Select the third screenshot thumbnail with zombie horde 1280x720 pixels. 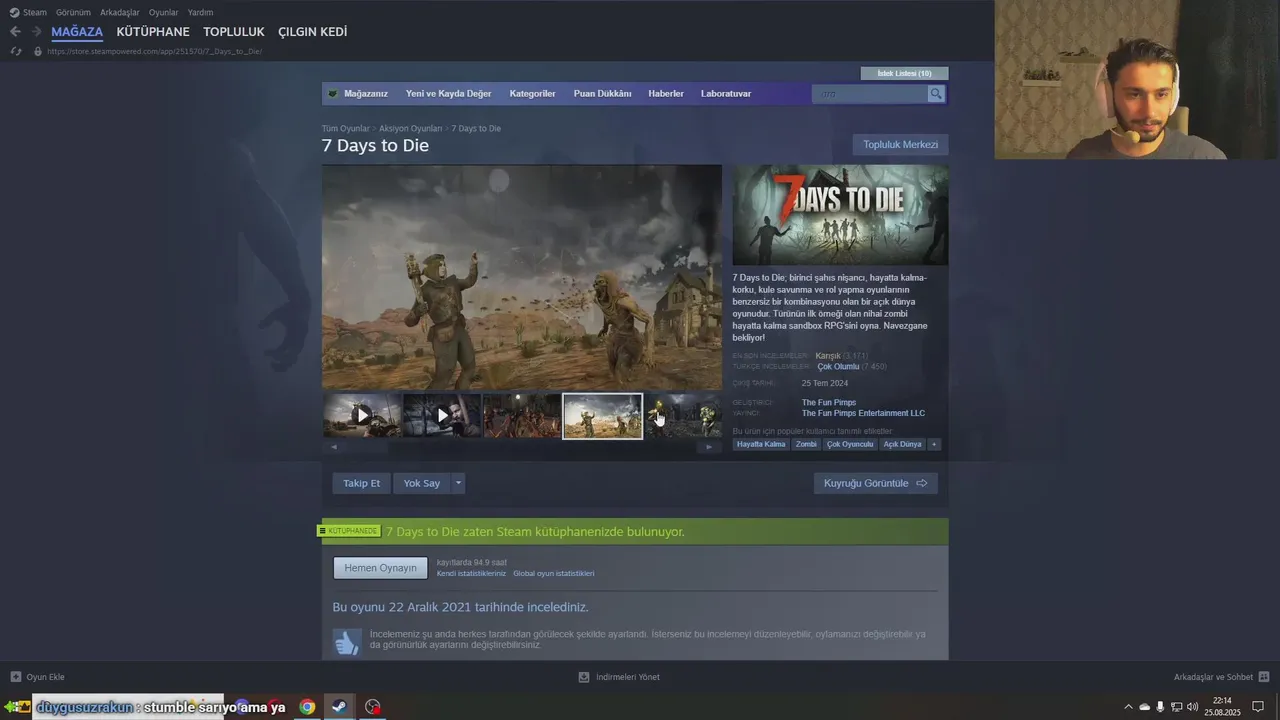point(522,415)
